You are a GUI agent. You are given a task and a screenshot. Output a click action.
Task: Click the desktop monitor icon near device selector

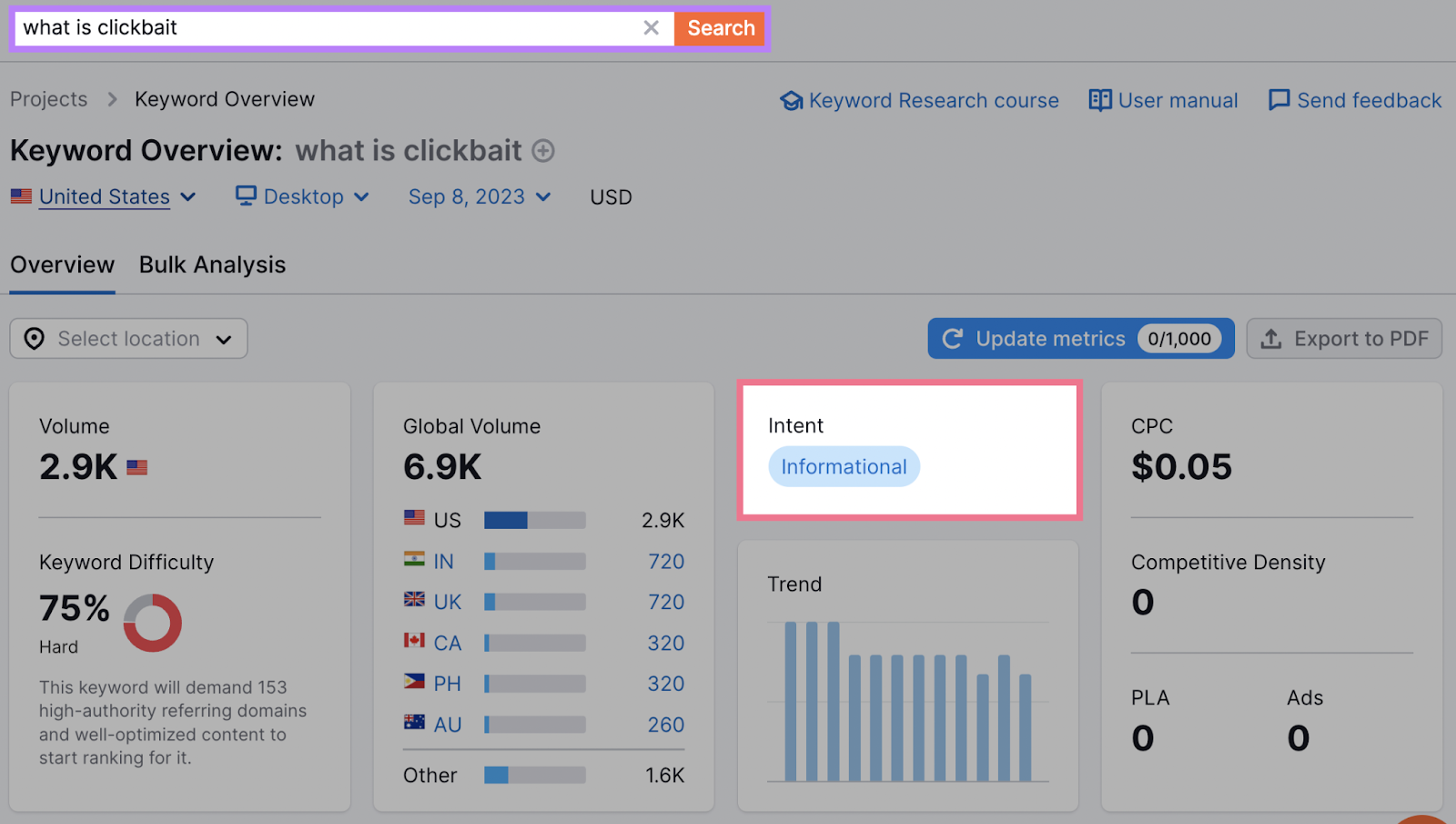244,196
